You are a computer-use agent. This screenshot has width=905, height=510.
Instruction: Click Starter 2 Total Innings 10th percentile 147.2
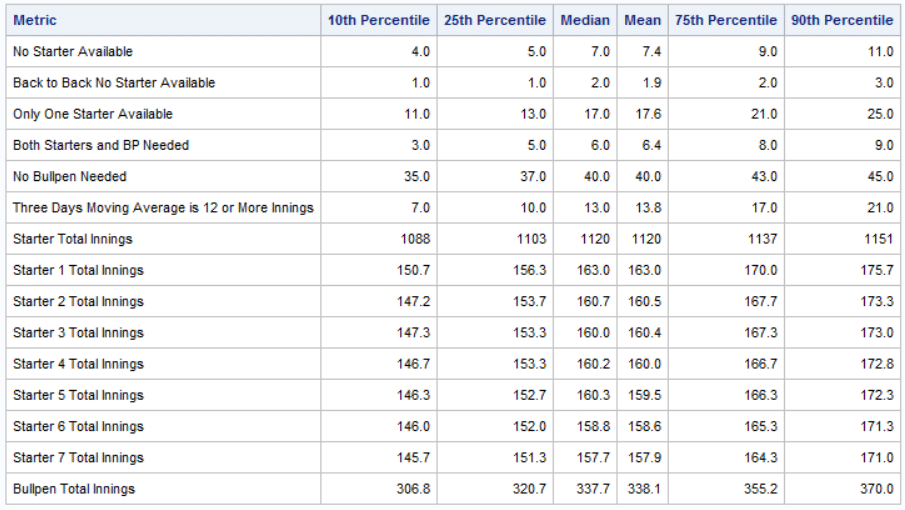413,301
